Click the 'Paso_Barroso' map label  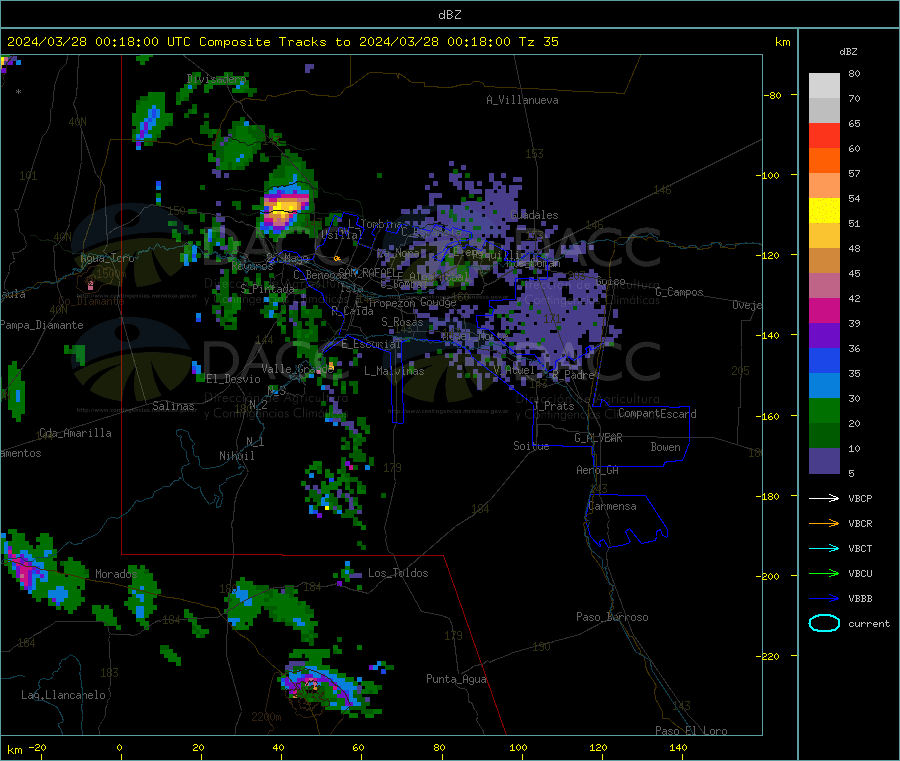(612, 618)
